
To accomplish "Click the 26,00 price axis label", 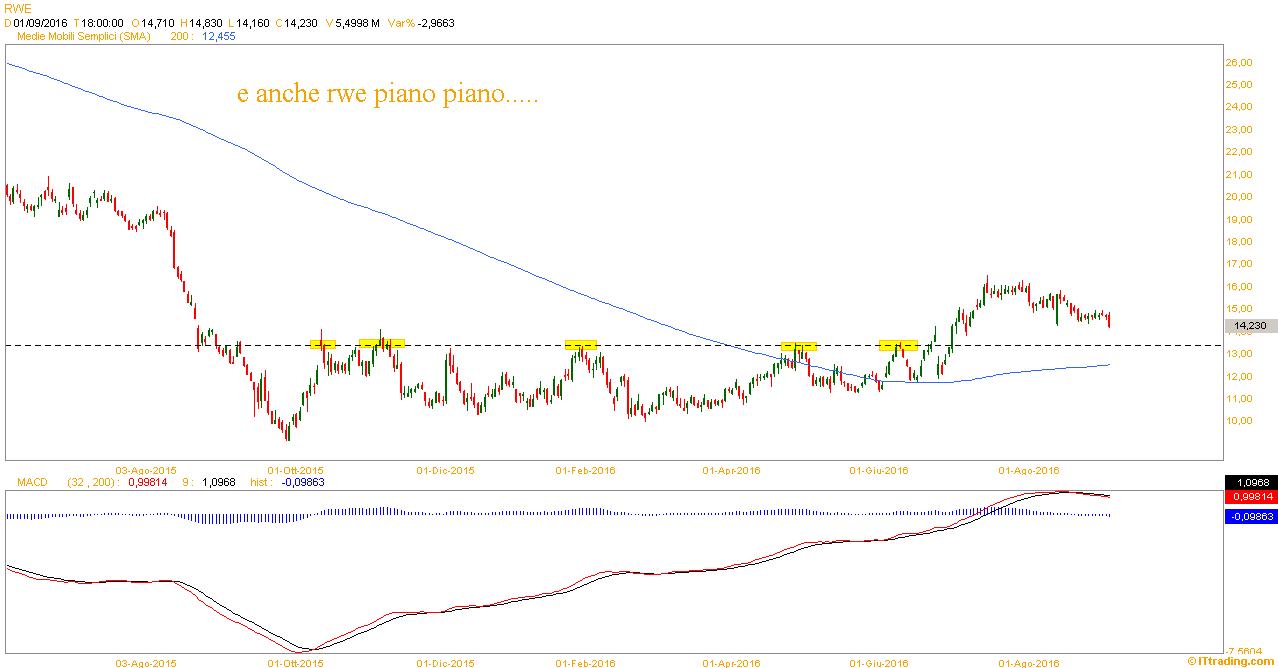I will click(x=1239, y=62).
